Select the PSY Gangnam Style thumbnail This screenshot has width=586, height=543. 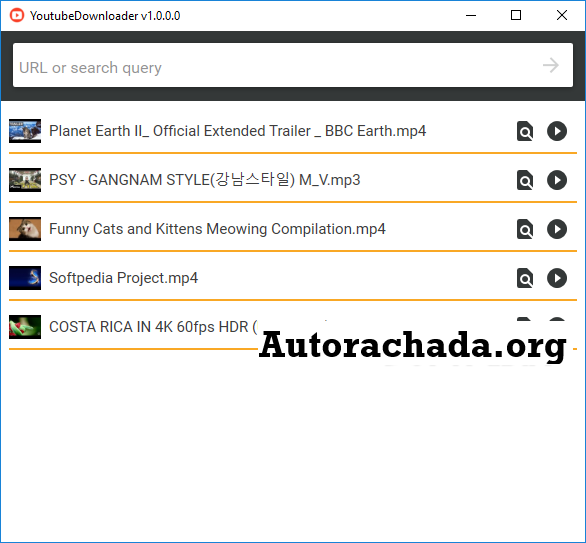click(25, 180)
